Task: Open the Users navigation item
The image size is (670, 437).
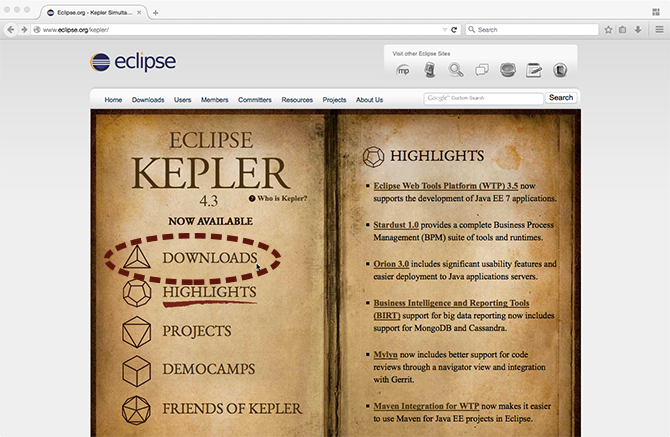Action: click(182, 100)
